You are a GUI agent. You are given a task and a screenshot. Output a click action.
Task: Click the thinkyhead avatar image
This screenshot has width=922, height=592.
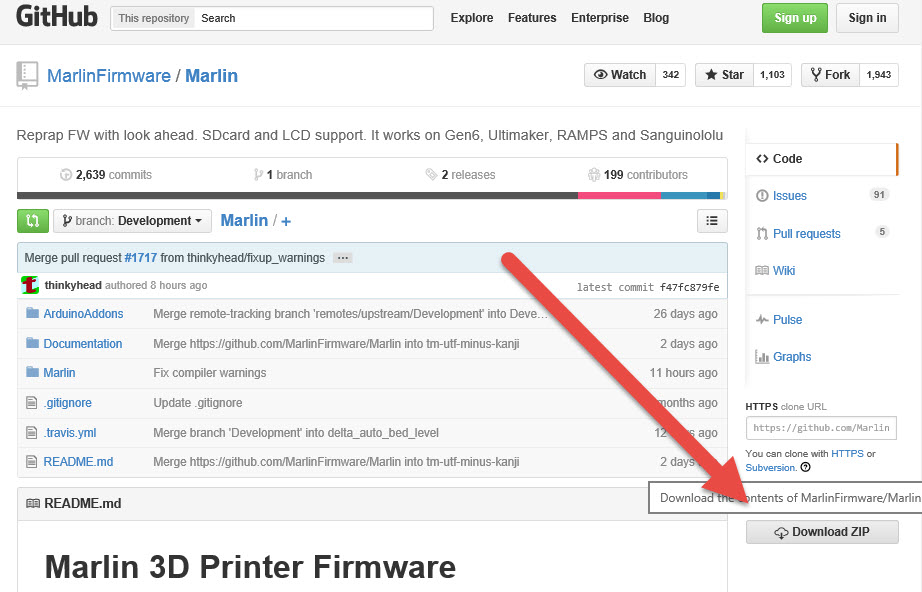(x=30, y=285)
